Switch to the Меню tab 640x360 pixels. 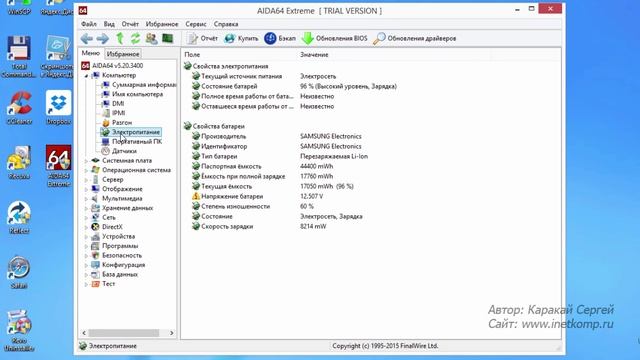coord(91,53)
